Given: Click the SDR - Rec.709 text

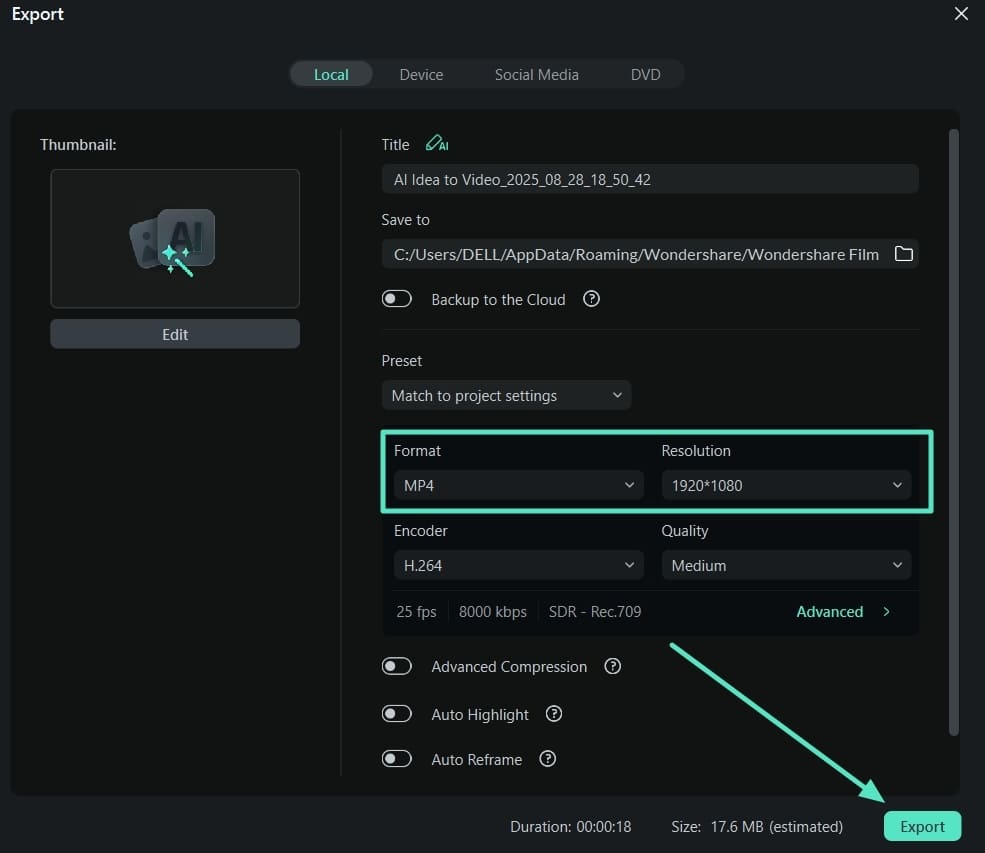Looking at the screenshot, I should coord(595,612).
